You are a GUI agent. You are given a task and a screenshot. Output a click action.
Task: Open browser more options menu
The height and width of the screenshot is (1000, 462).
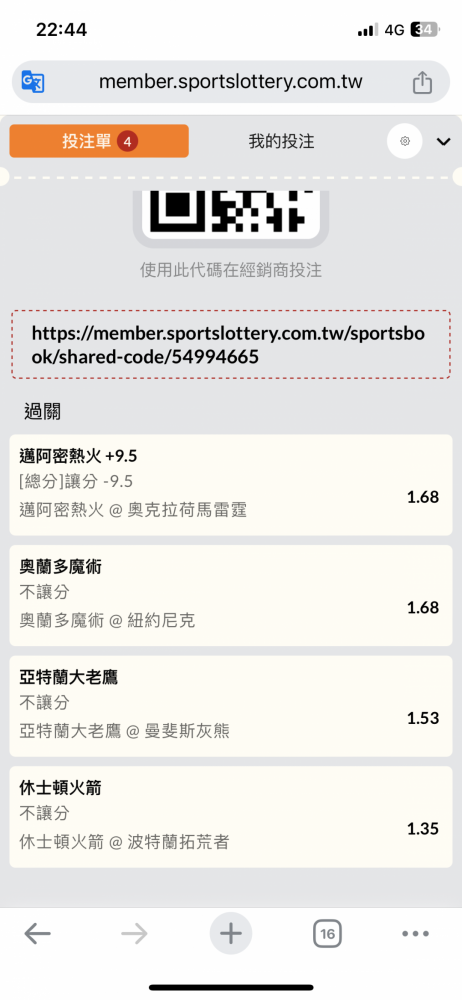(x=415, y=934)
